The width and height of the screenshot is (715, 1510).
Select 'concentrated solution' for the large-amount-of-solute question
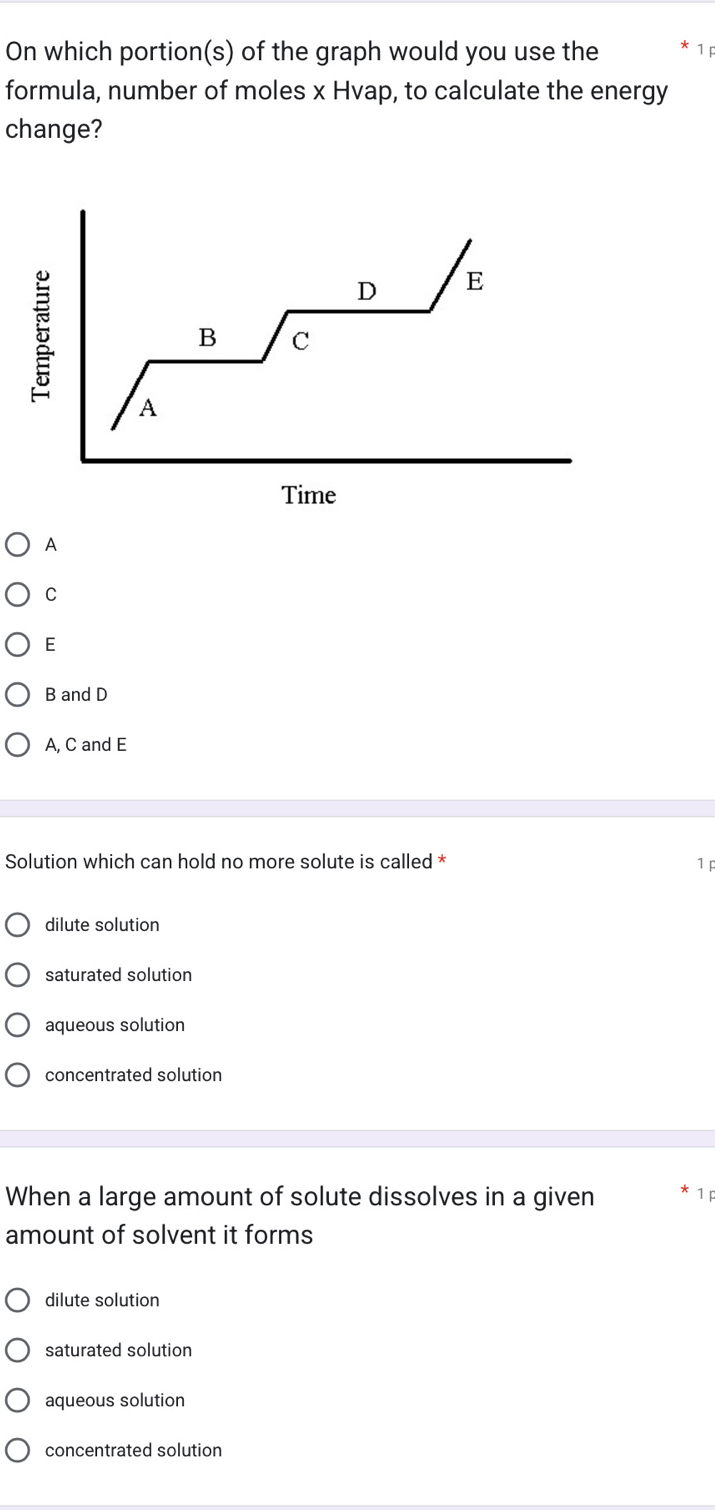[x=18, y=1450]
